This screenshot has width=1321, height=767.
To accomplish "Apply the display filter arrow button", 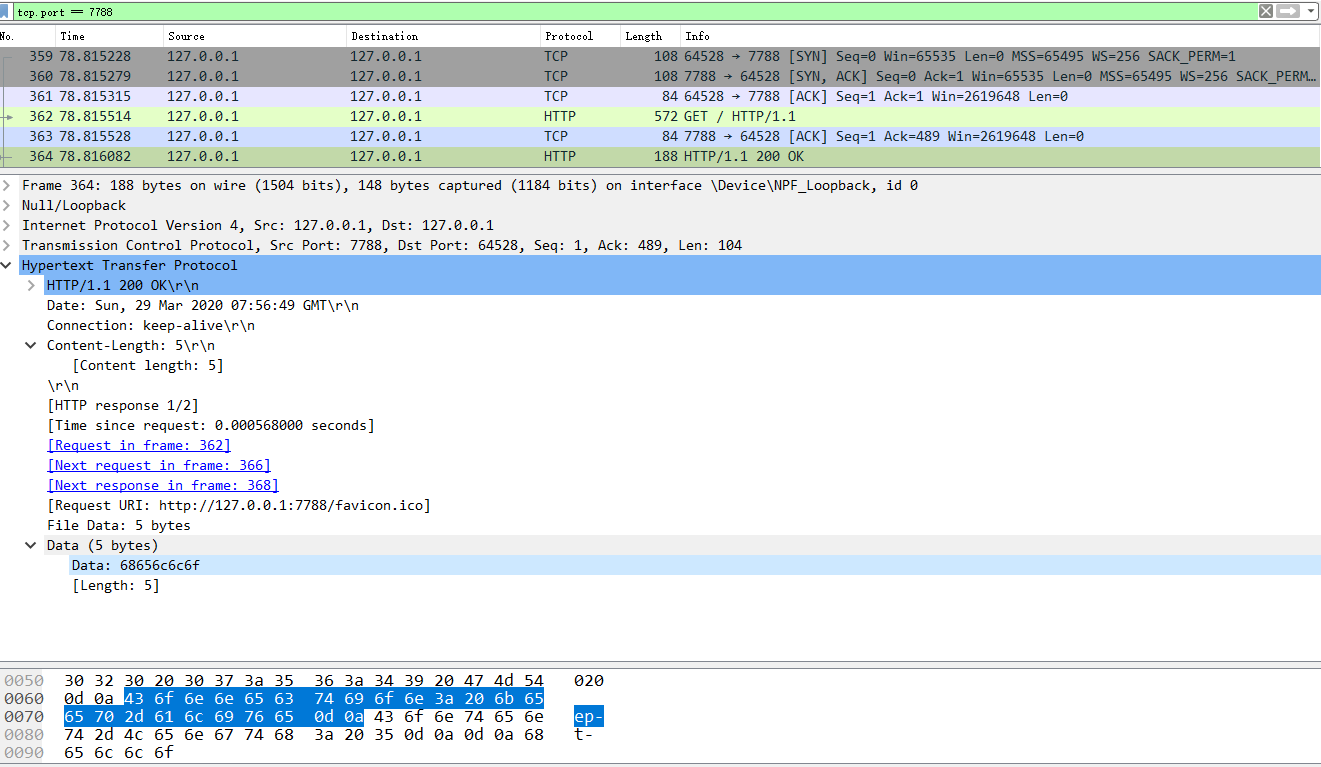I will coord(1288,11).
